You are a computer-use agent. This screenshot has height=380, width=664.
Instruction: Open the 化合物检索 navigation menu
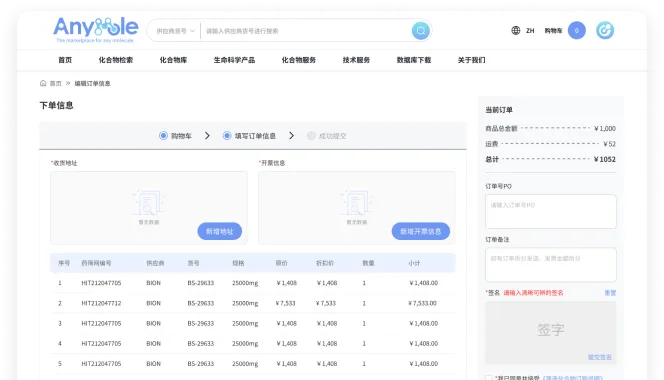click(x=116, y=60)
